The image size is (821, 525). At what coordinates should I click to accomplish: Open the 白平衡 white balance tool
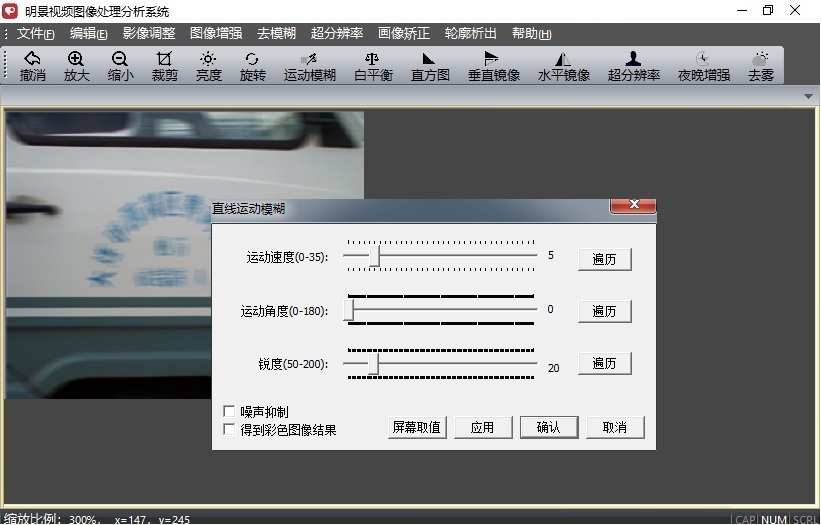click(372, 66)
